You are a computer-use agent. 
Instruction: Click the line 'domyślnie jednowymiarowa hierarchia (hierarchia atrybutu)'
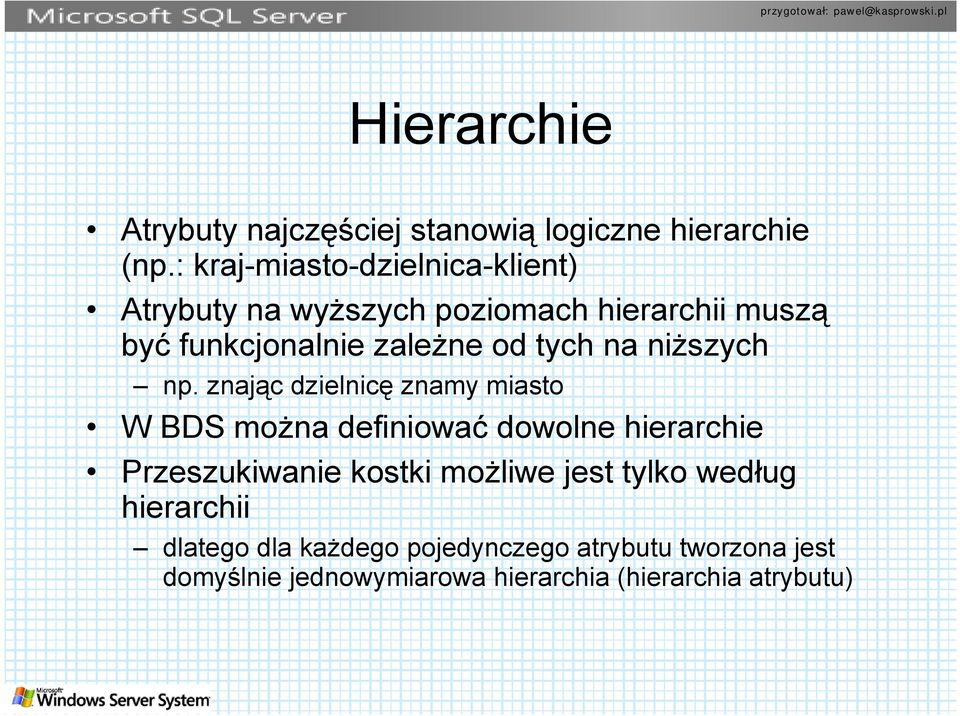508,578
